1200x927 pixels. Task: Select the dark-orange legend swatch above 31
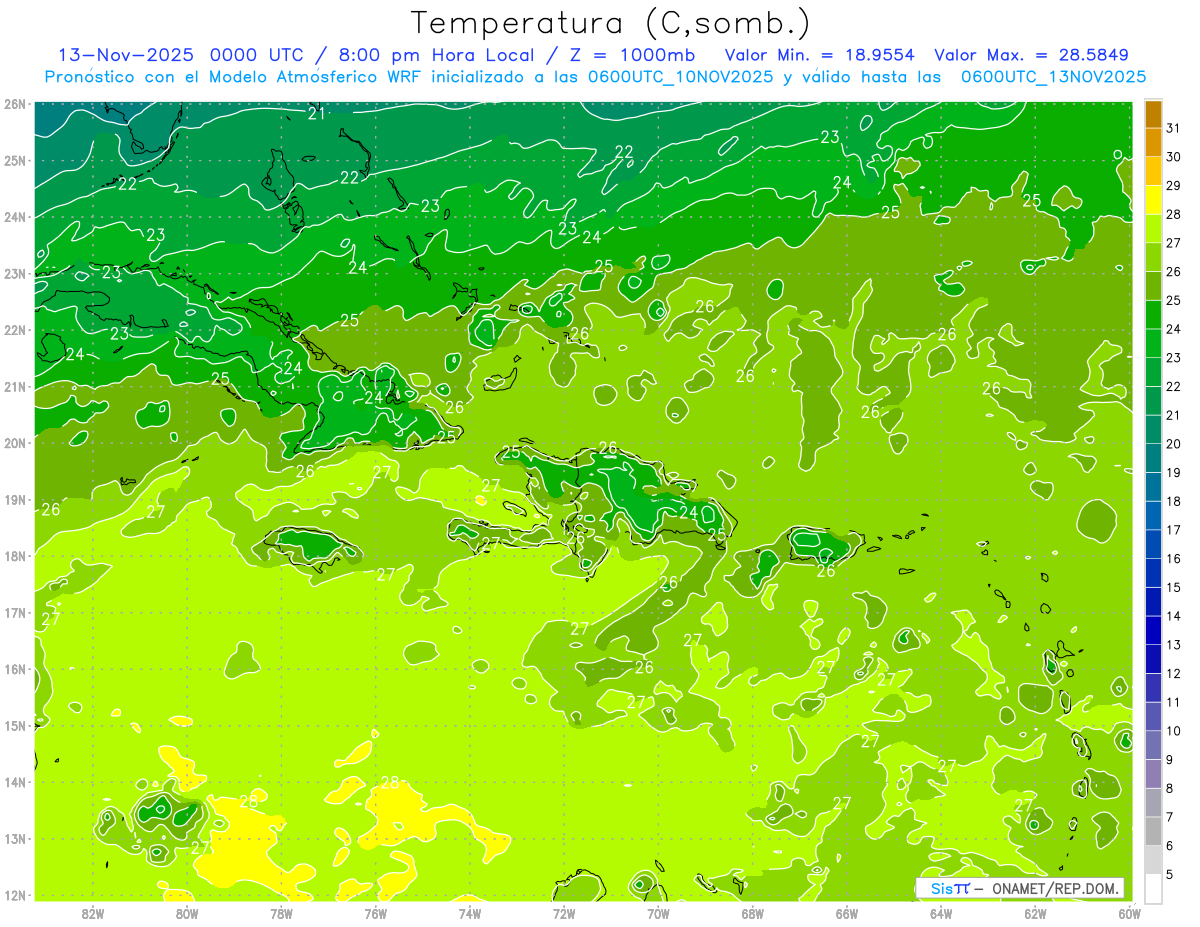click(x=1154, y=114)
